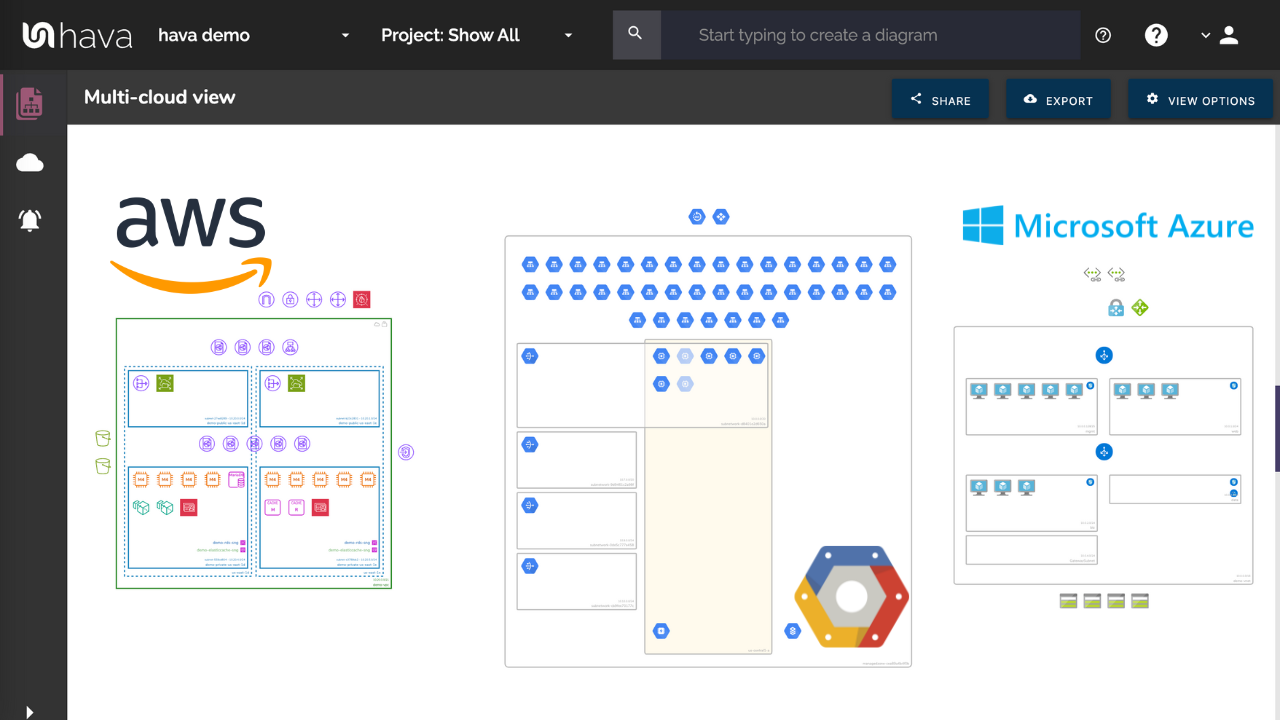This screenshot has width=1280, height=720.
Task: Click the Google Cloud hexagon logo
Action: click(851, 596)
